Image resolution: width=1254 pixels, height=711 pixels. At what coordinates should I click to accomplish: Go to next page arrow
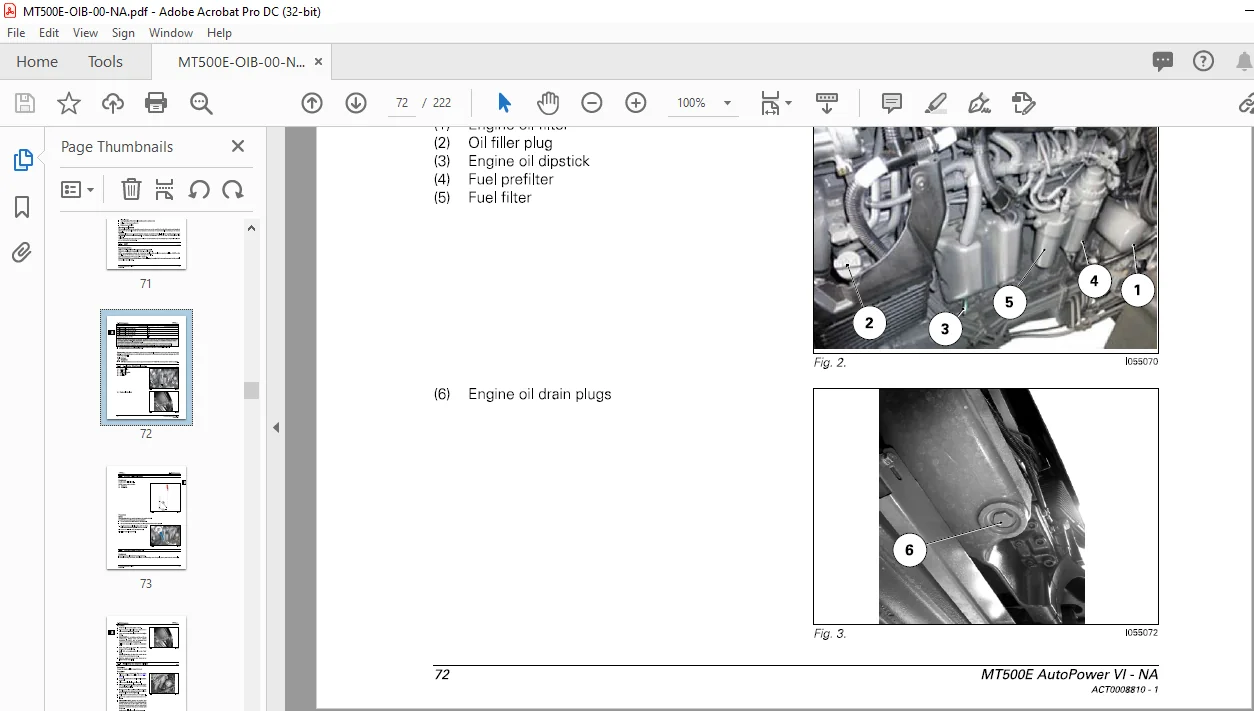point(356,103)
